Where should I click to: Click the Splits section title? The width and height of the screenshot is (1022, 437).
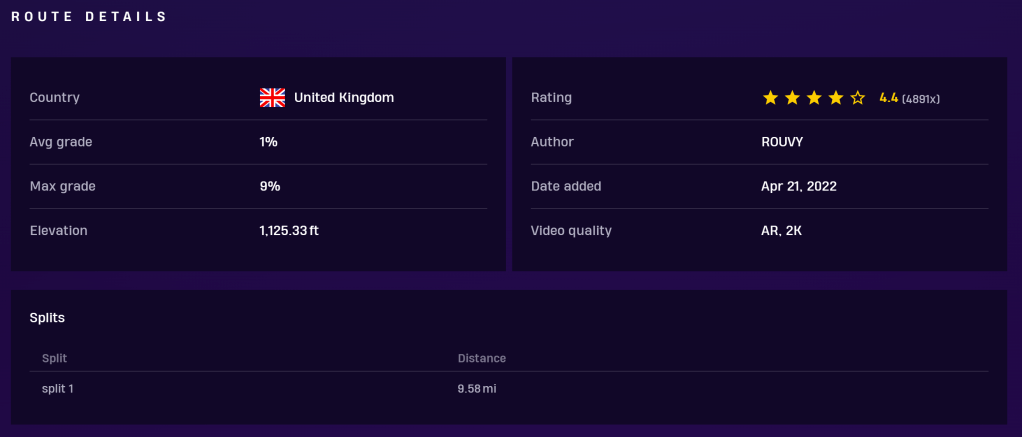[47, 318]
